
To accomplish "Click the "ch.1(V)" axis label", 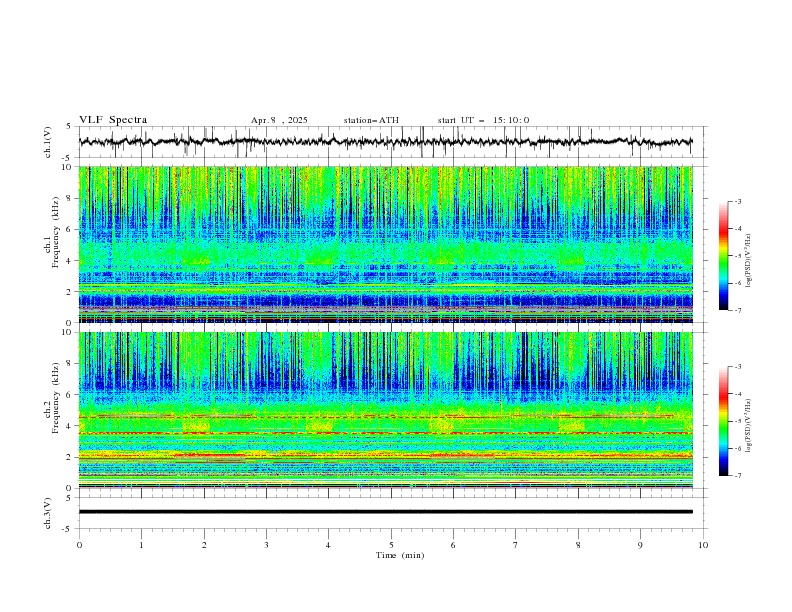I will [48, 142].
